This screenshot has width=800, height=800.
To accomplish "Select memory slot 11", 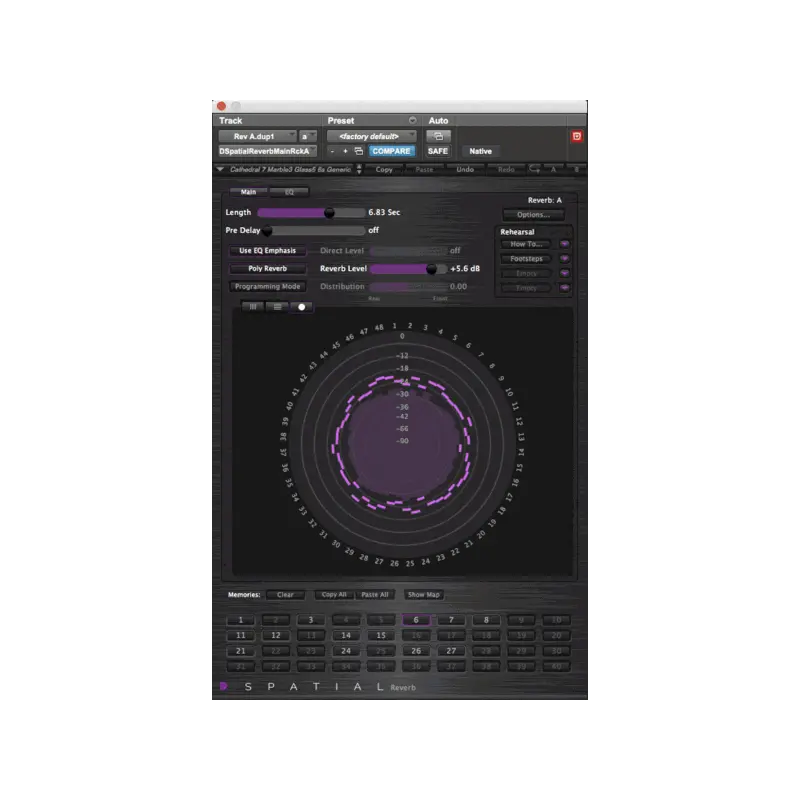I will click(x=240, y=635).
